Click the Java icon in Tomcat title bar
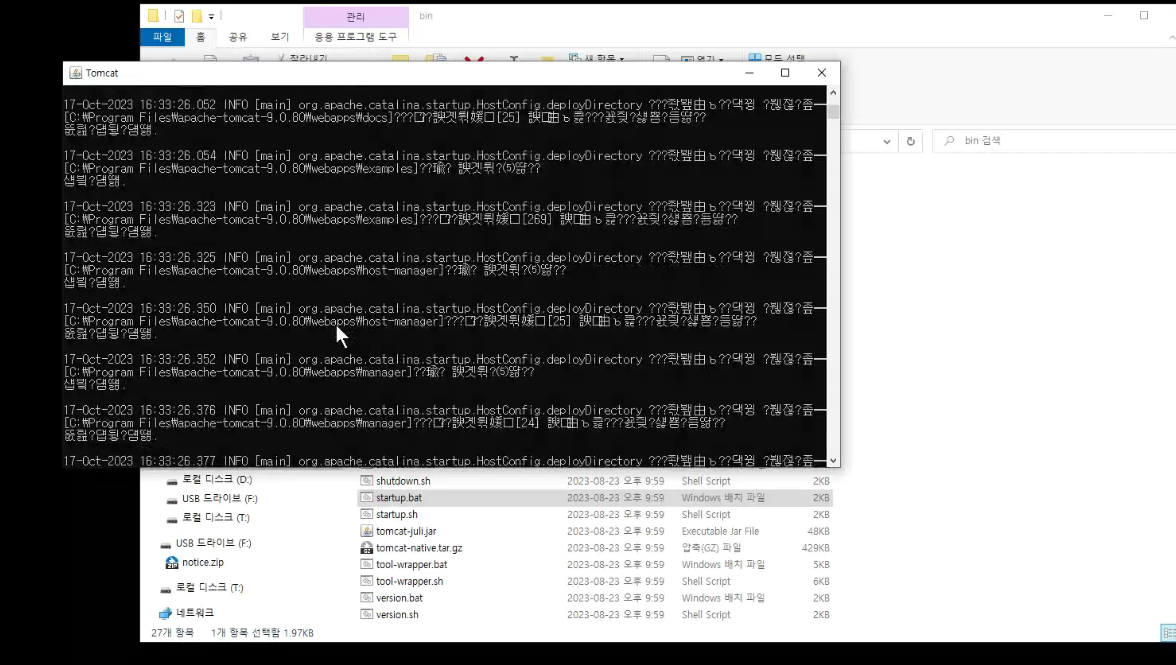The width and height of the screenshot is (1176, 665). [75, 73]
